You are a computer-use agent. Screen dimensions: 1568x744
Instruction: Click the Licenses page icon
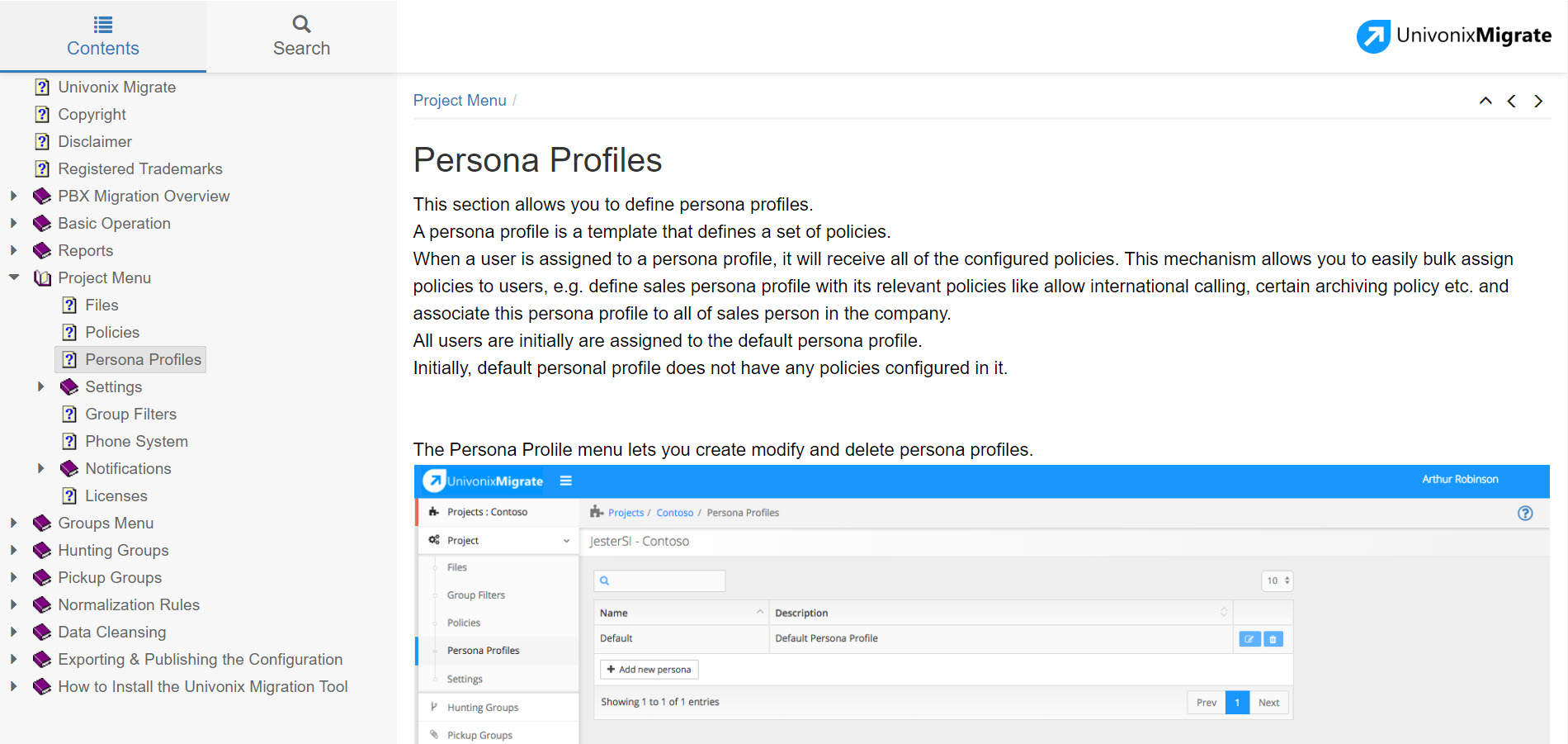coord(69,495)
